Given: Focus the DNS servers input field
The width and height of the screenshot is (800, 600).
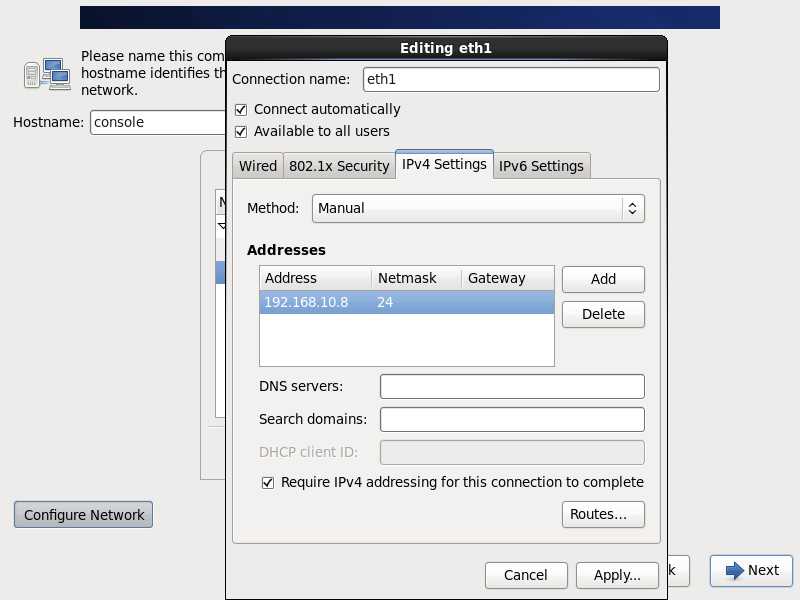Looking at the screenshot, I should click(512, 387).
